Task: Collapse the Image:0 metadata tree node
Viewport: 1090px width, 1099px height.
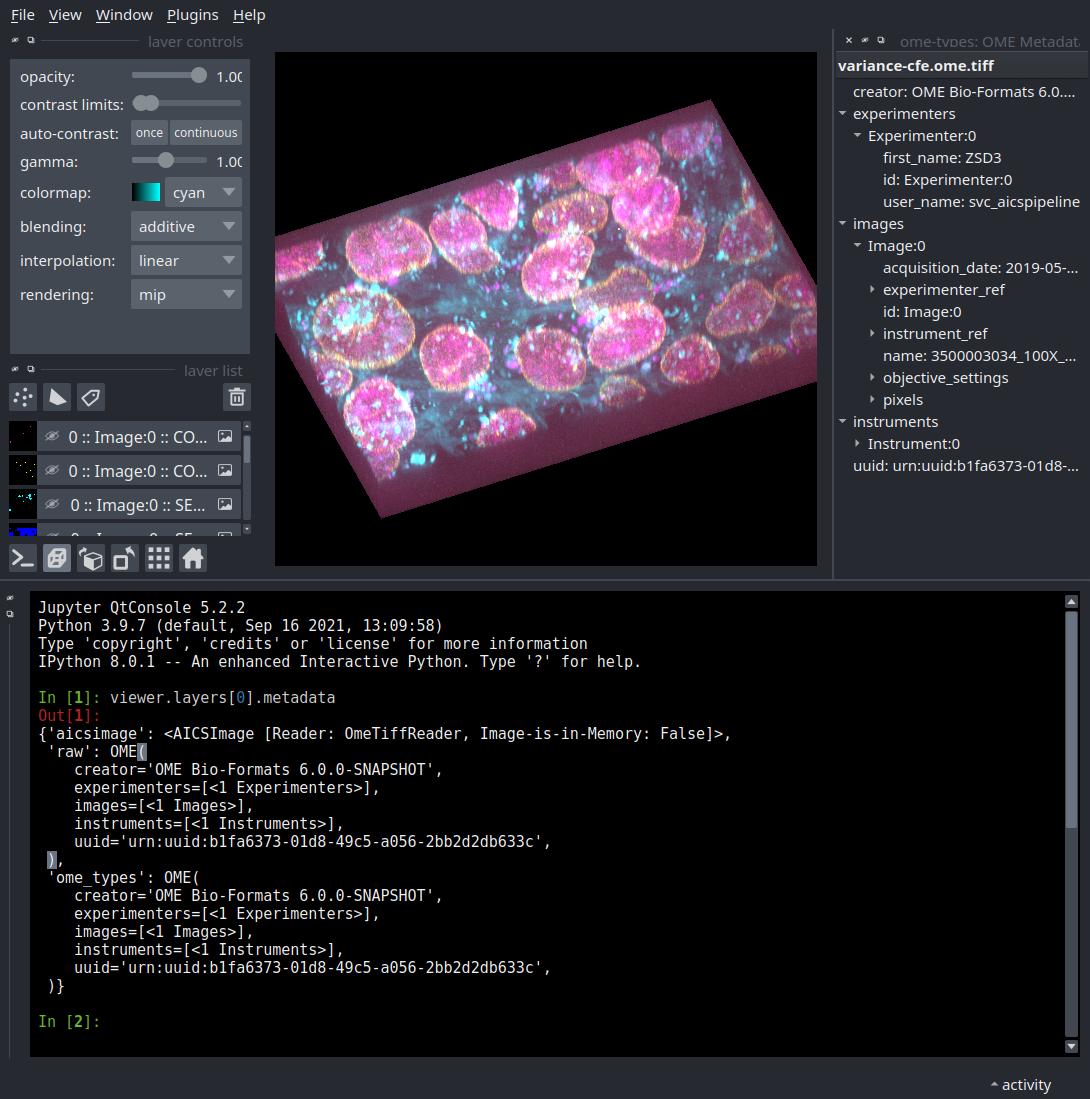Action: pyautogui.click(x=855, y=245)
